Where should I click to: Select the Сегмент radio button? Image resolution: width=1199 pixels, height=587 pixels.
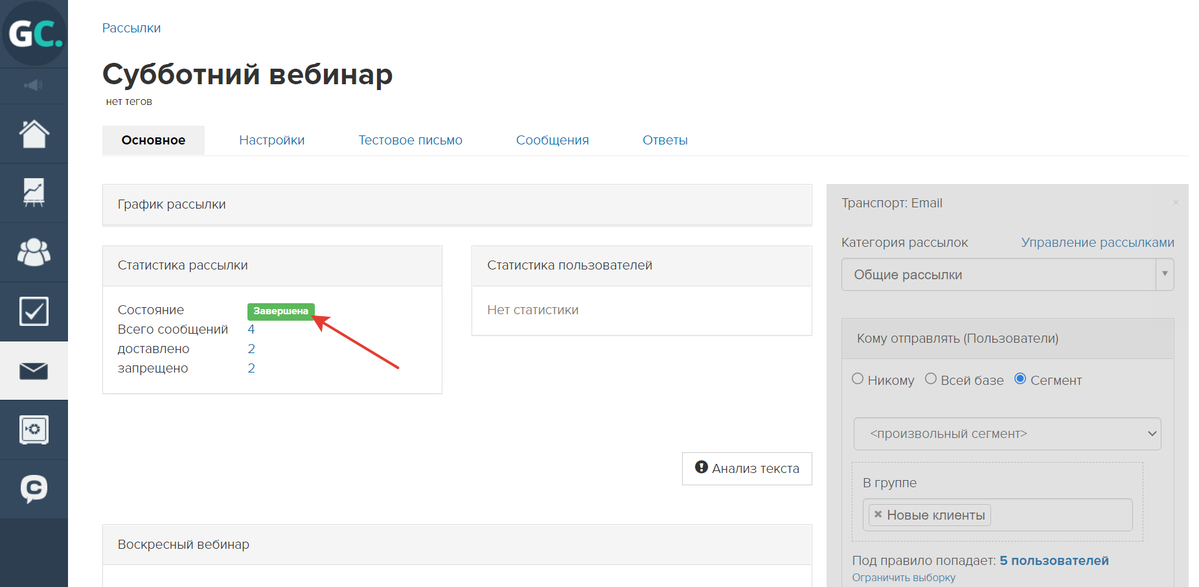pos(1020,380)
